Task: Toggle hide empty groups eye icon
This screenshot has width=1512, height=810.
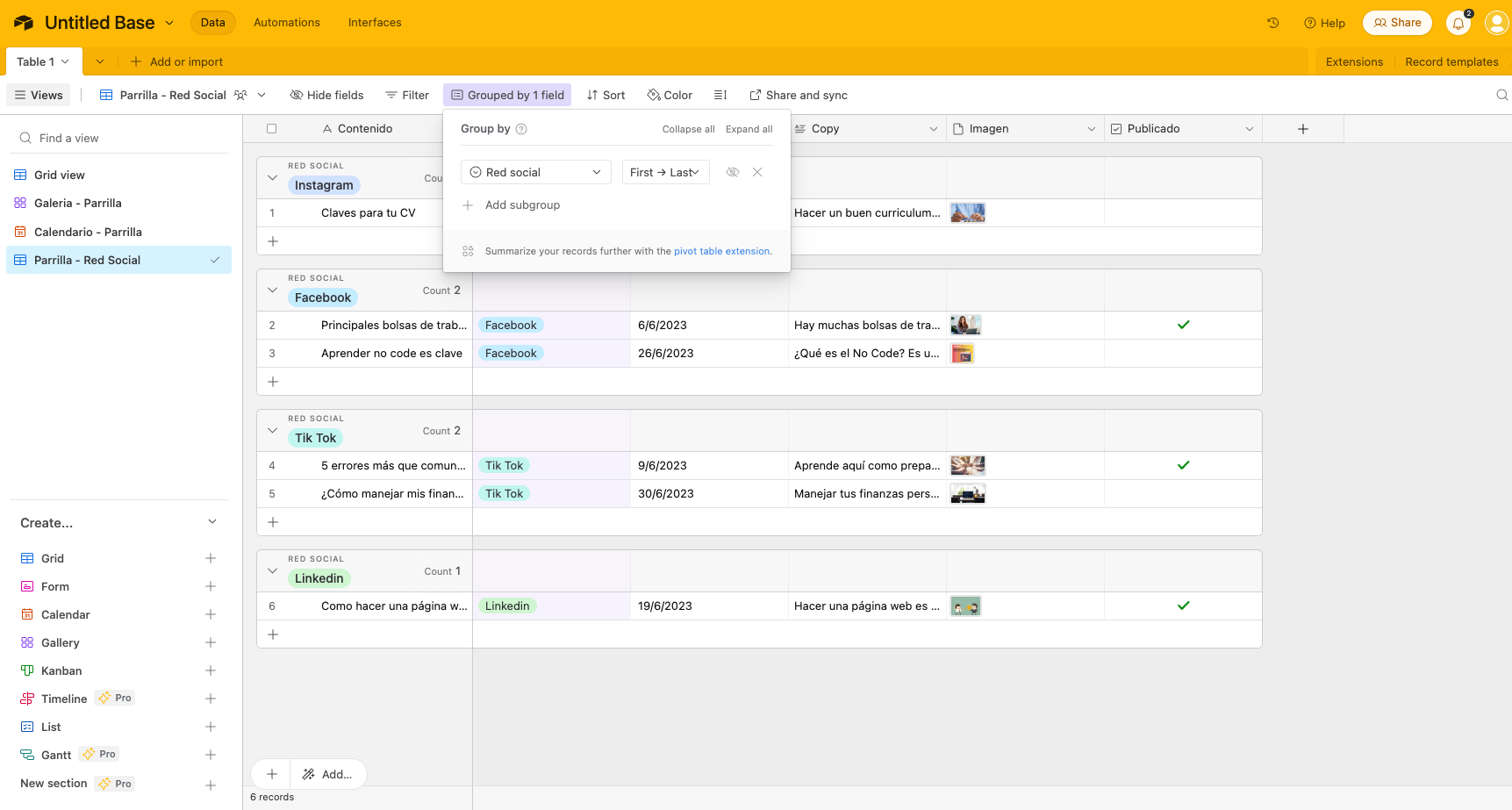Action: [x=733, y=172]
